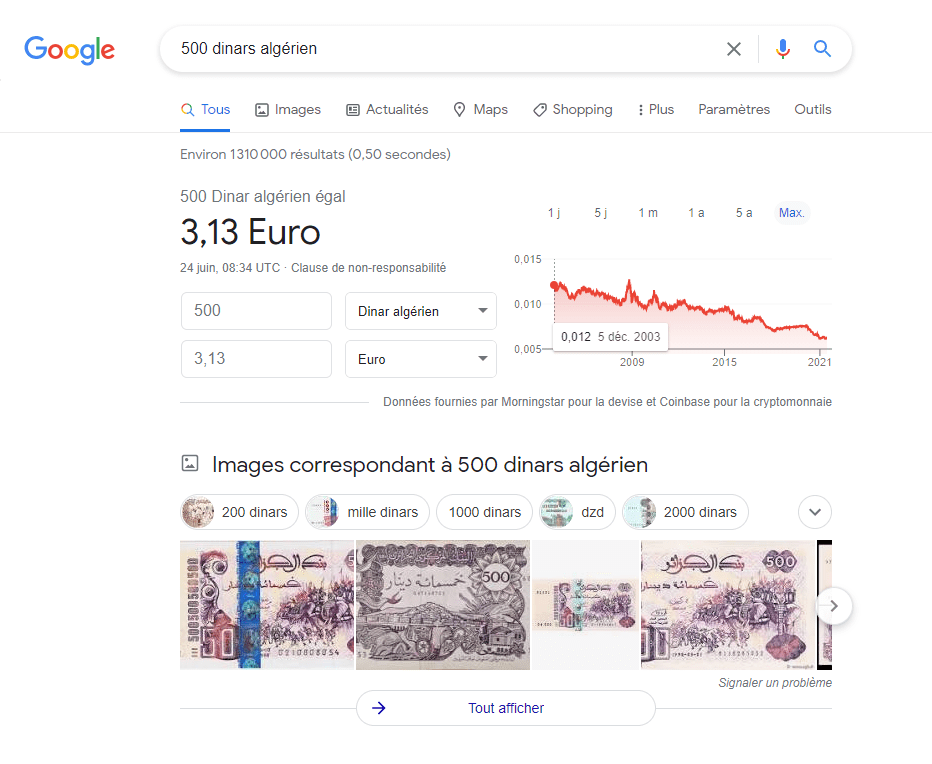Select the 5 a chart range
932x764 pixels.
744,213
